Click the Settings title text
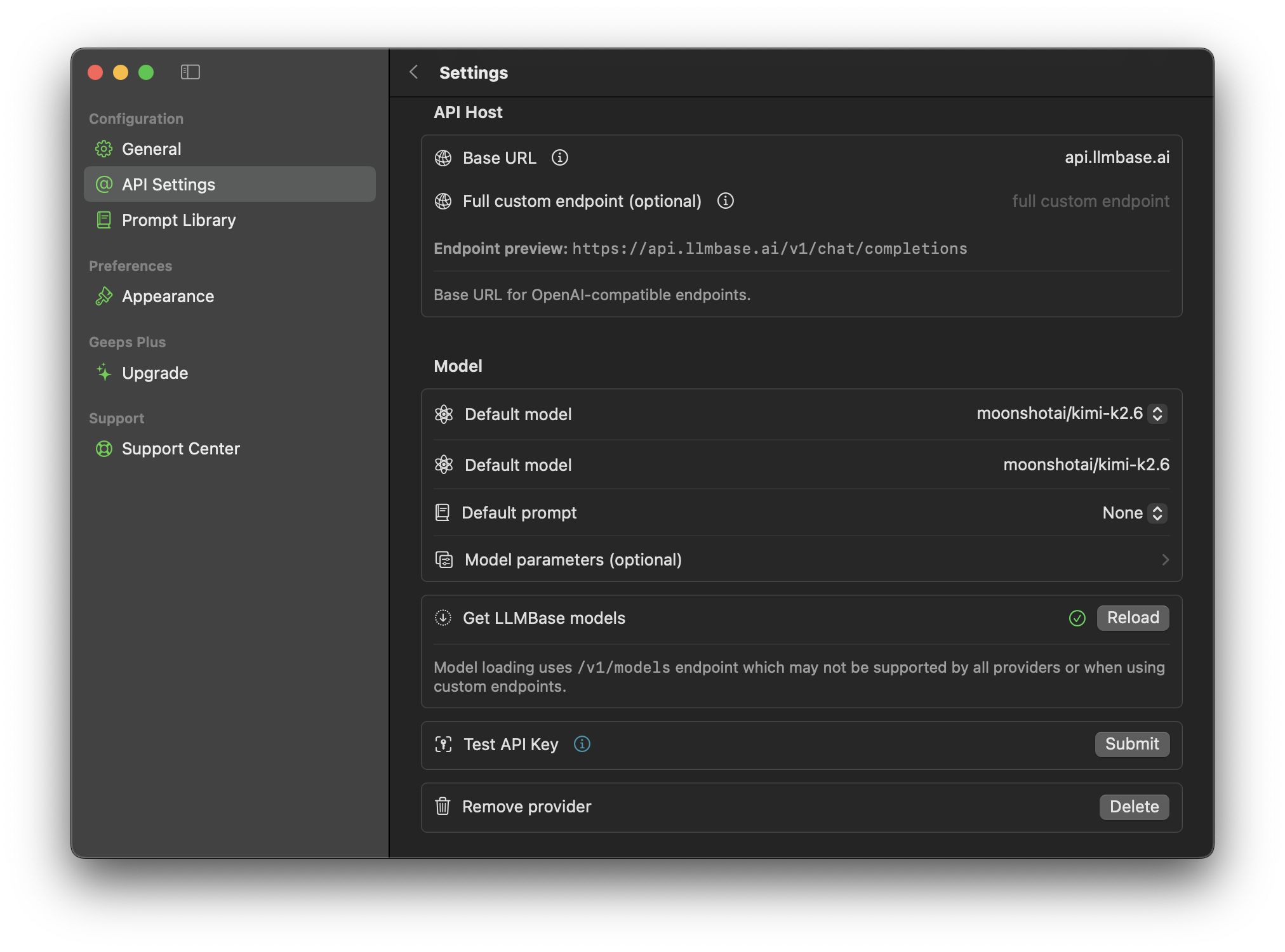 point(474,73)
